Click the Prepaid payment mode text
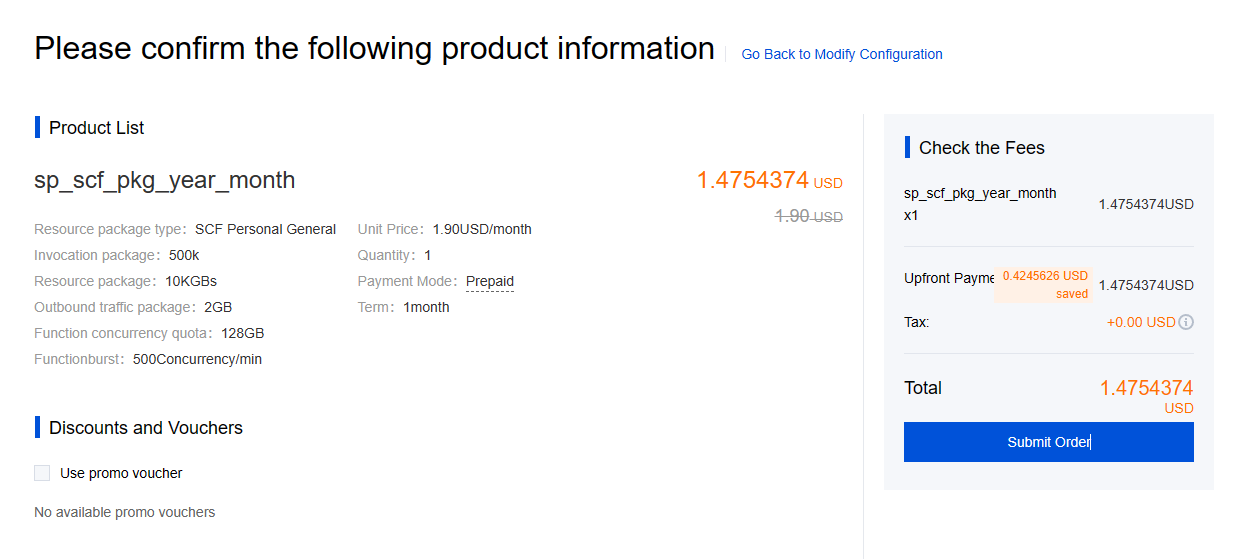The height and width of the screenshot is (559, 1250). 490,281
